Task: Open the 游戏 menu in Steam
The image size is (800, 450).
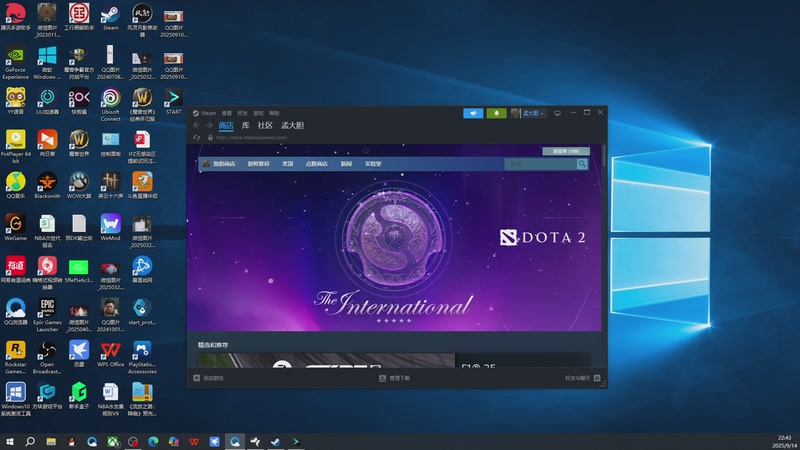Action: pos(259,113)
